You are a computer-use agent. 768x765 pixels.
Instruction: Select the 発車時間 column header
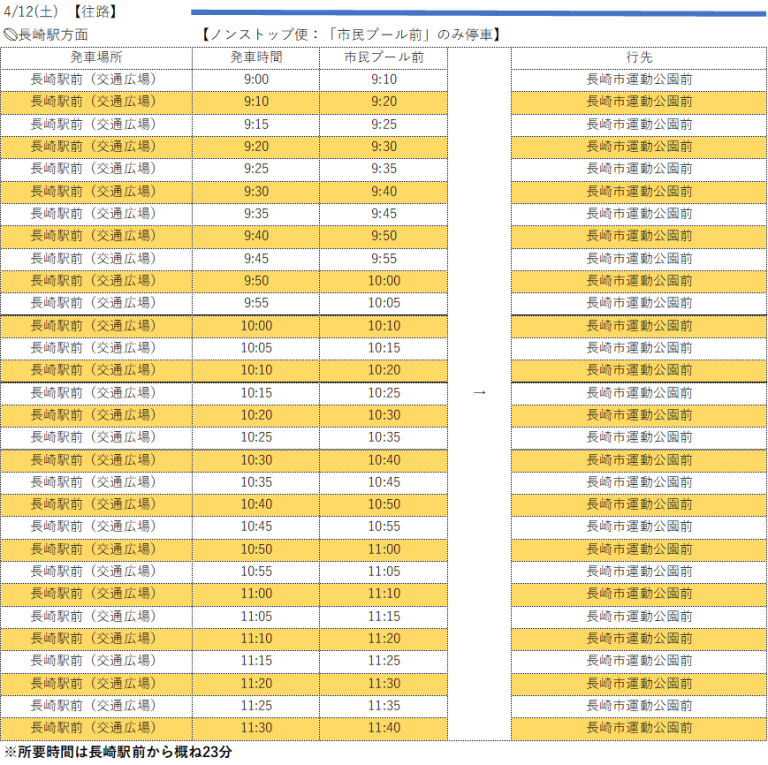coord(255,57)
